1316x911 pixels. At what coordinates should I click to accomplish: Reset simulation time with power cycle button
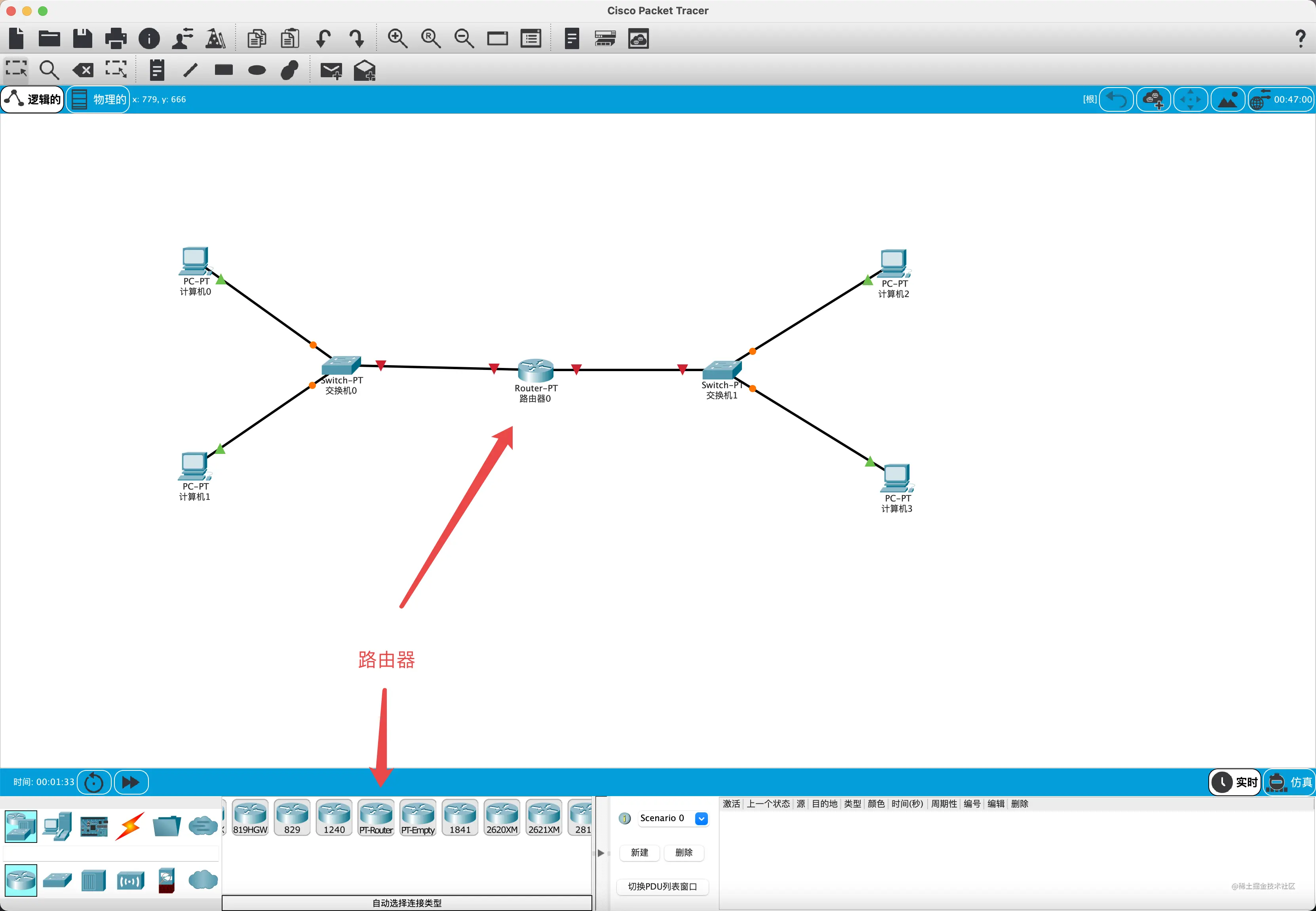coord(94,782)
